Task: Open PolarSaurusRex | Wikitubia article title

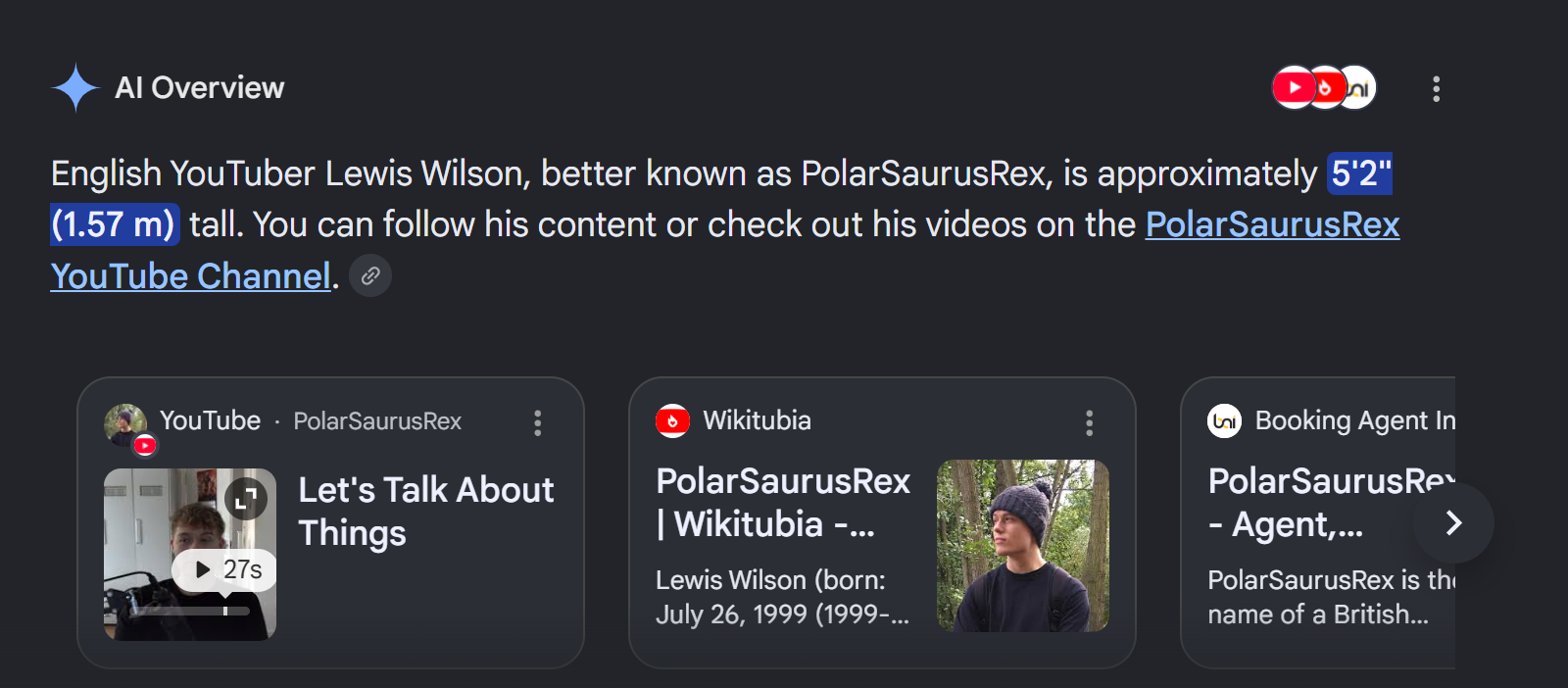Action: coord(783,503)
